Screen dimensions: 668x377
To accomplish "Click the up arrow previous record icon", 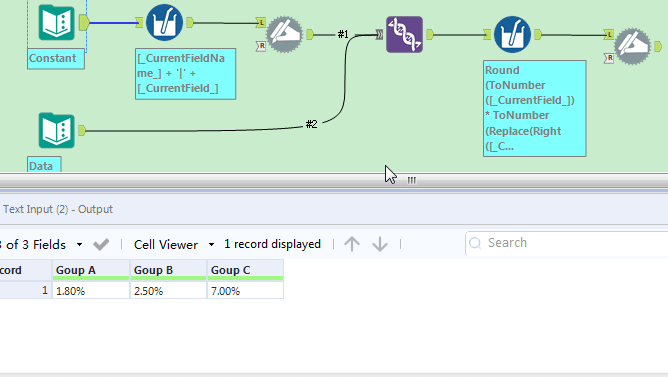I will [x=352, y=244].
